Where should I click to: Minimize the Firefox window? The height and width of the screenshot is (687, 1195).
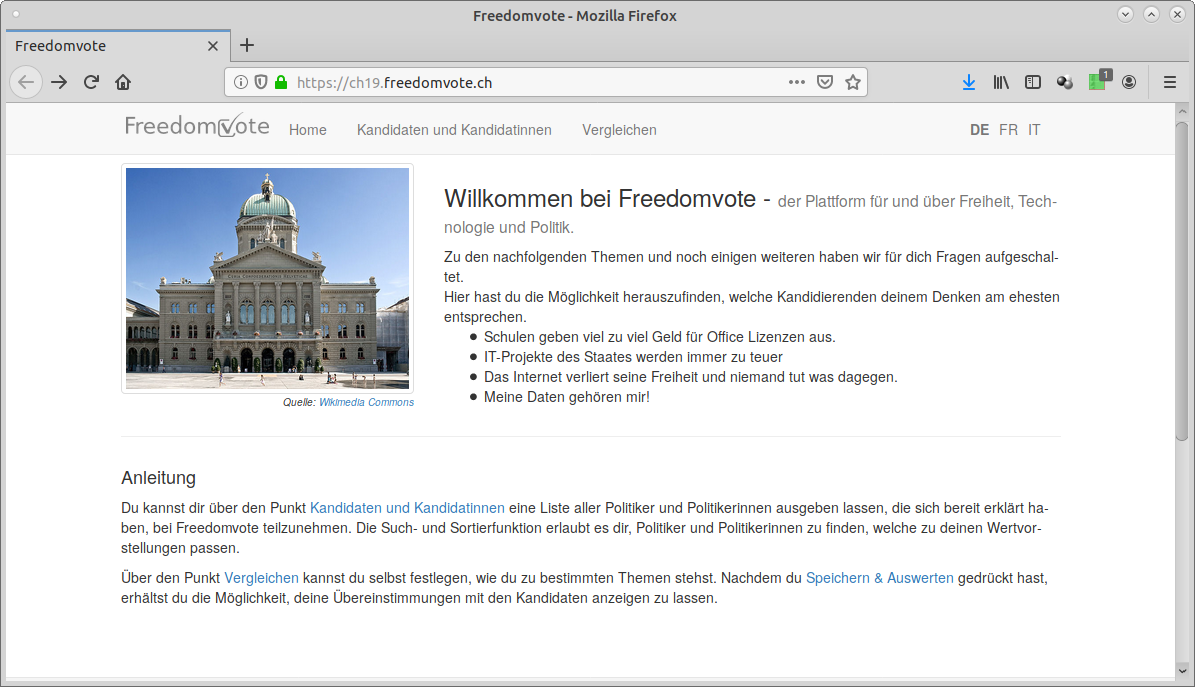[x=1125, y=14]
